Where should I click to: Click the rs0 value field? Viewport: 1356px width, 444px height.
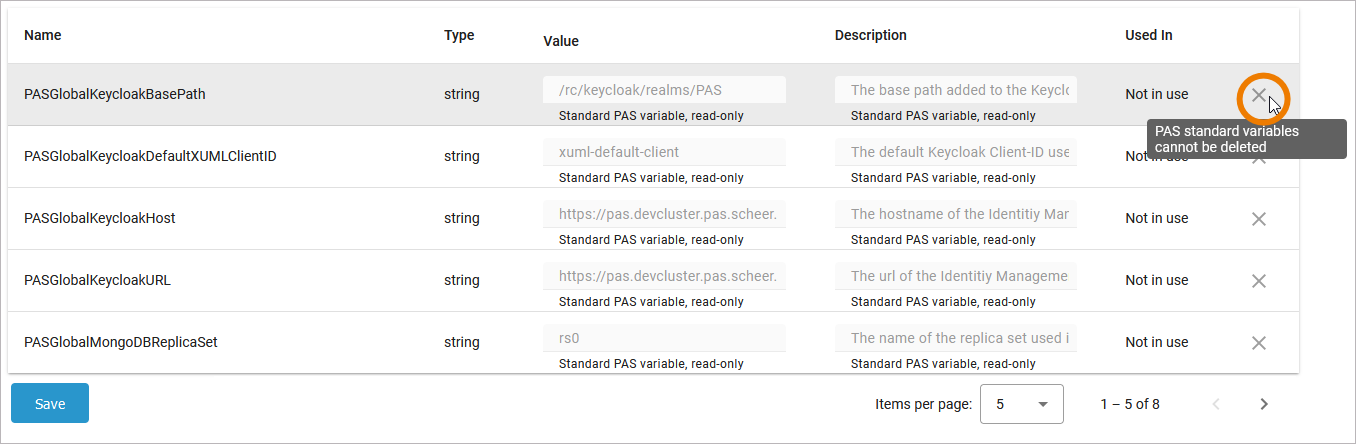[664, 338]
